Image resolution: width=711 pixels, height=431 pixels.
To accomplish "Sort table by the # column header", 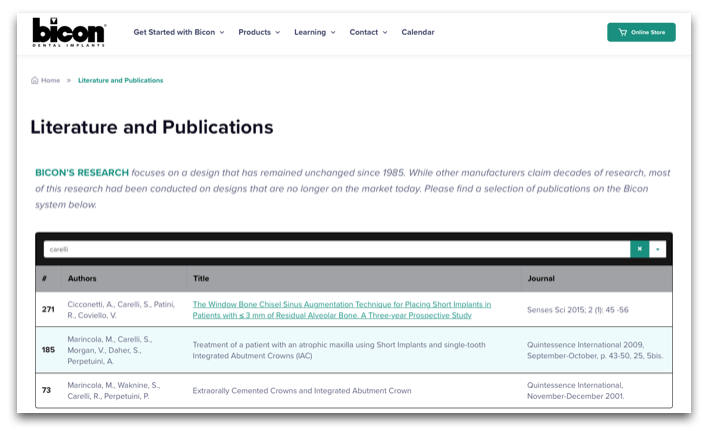I will tap(45, 278).
